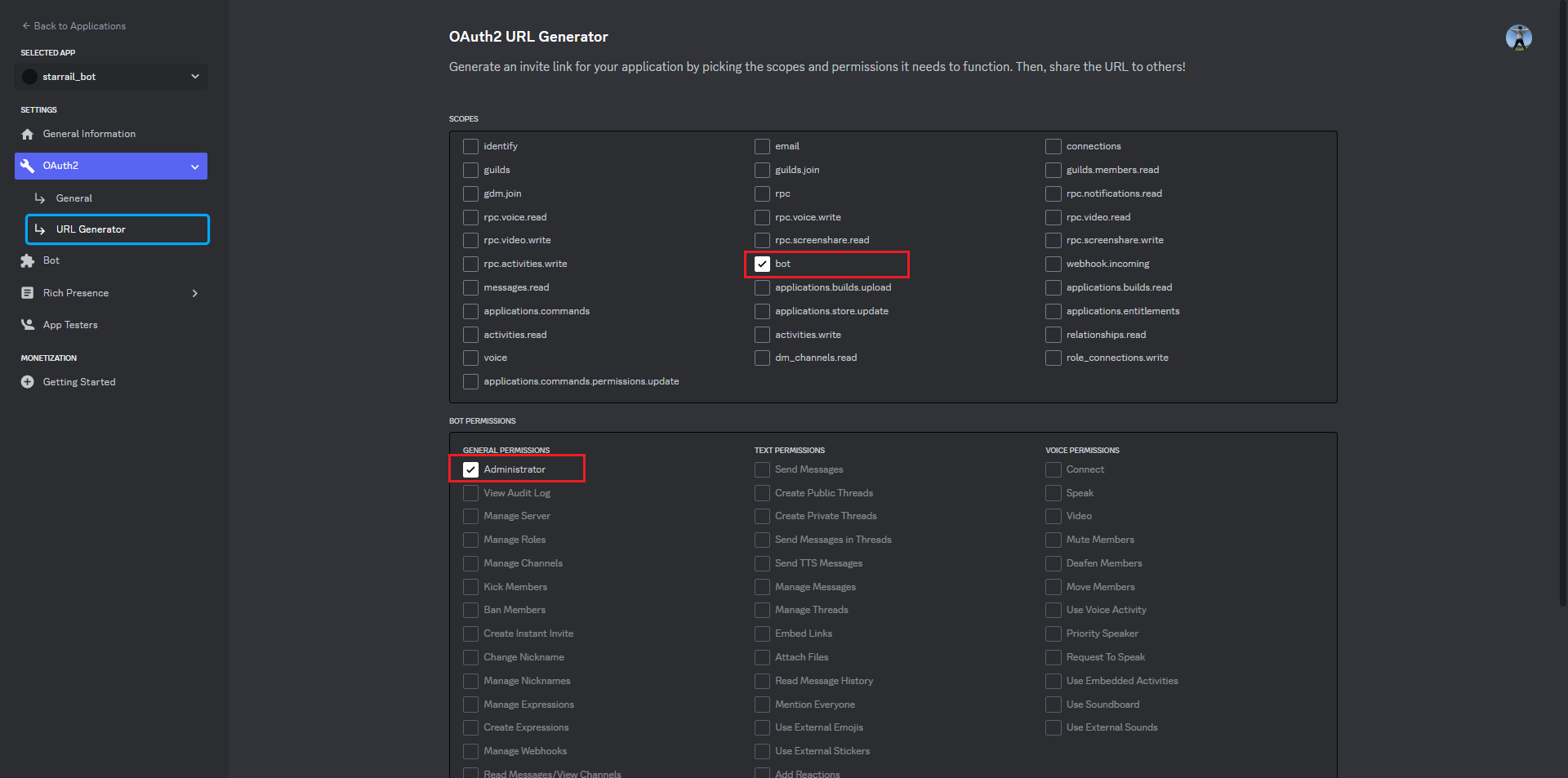Collapse the OAuth2 section chevron

pyautogui.click(x=195, y=167)
